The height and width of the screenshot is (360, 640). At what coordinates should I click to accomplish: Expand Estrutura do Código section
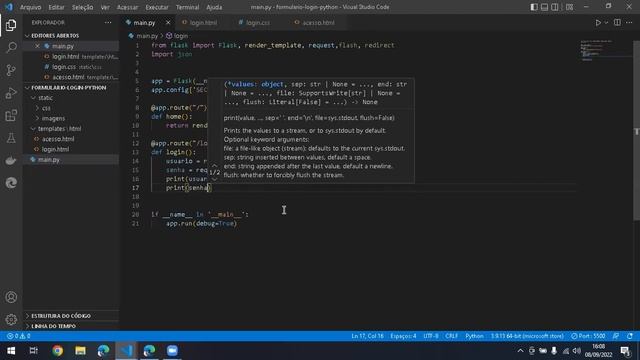point(71,316)
